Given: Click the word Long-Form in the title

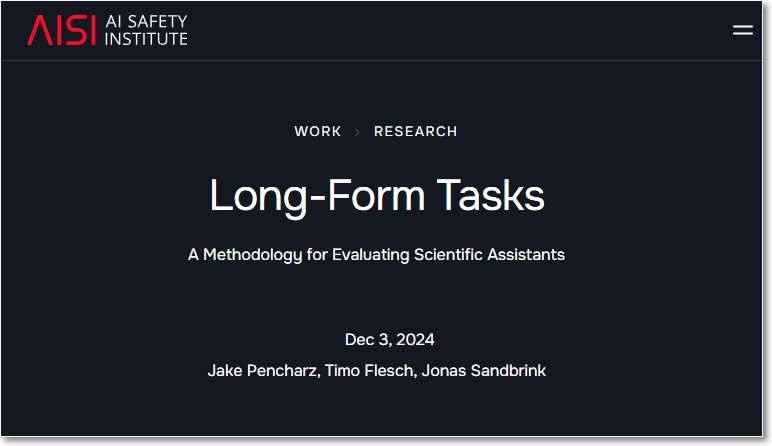Looking at the screenshot, I should [x=317, y=196].
